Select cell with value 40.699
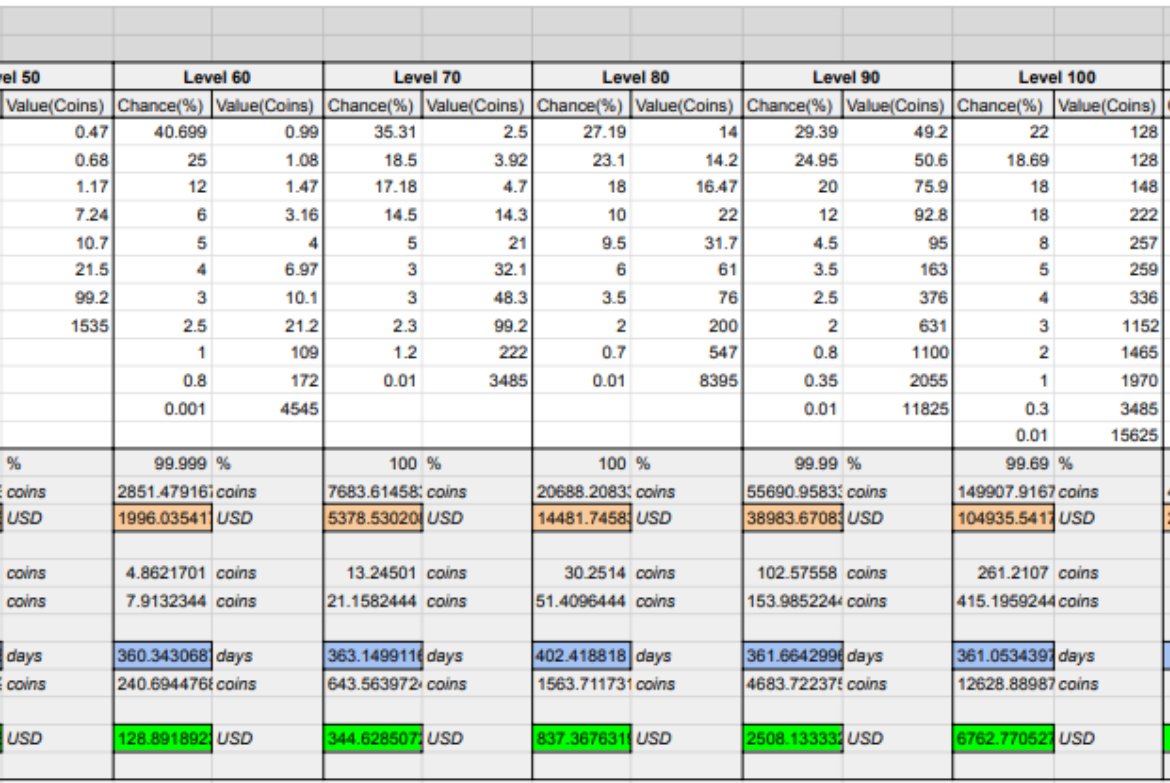This screenshot has height=783, width=1170. [x=163, y=132]
